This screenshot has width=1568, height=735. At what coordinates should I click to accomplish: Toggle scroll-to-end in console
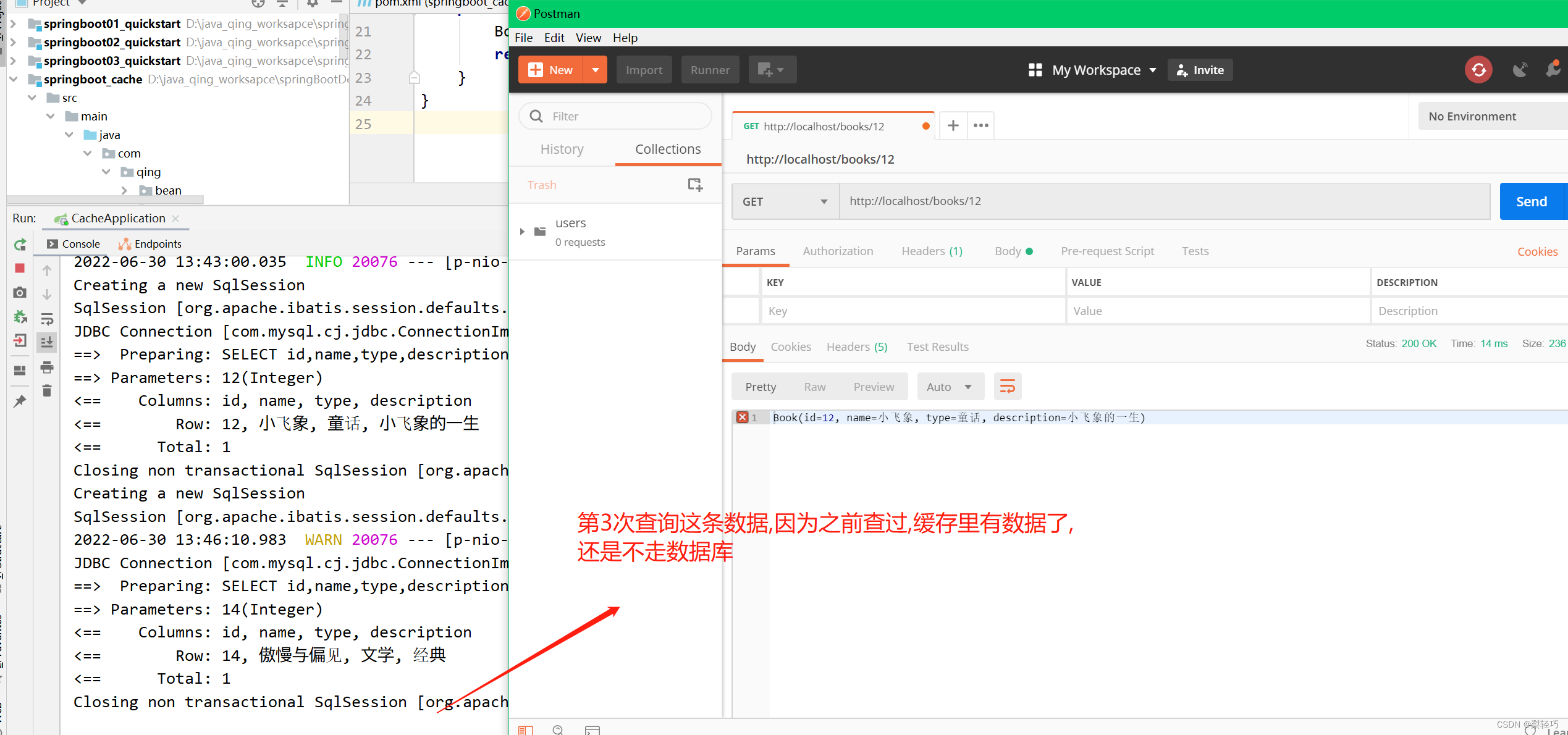coord(46,342)
